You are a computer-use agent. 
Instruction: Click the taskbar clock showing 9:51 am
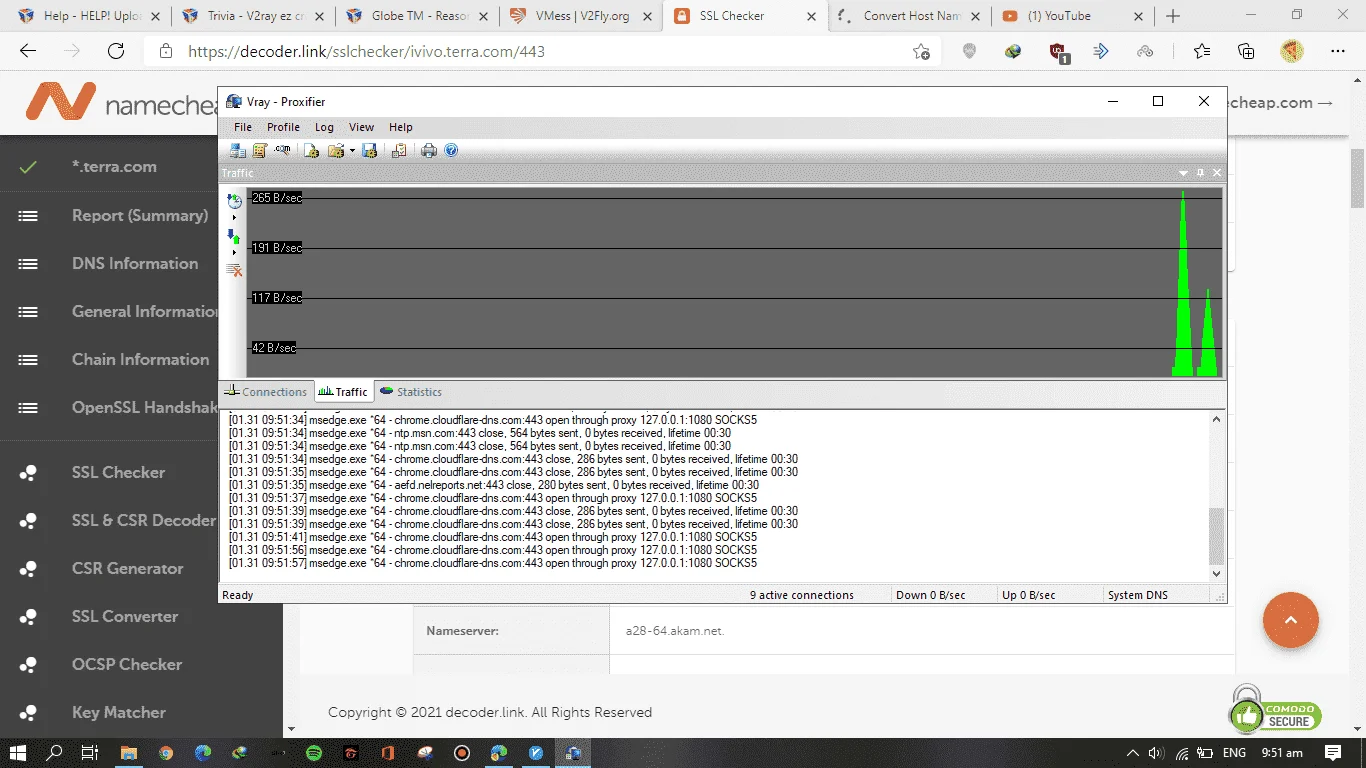[1282, 753]
